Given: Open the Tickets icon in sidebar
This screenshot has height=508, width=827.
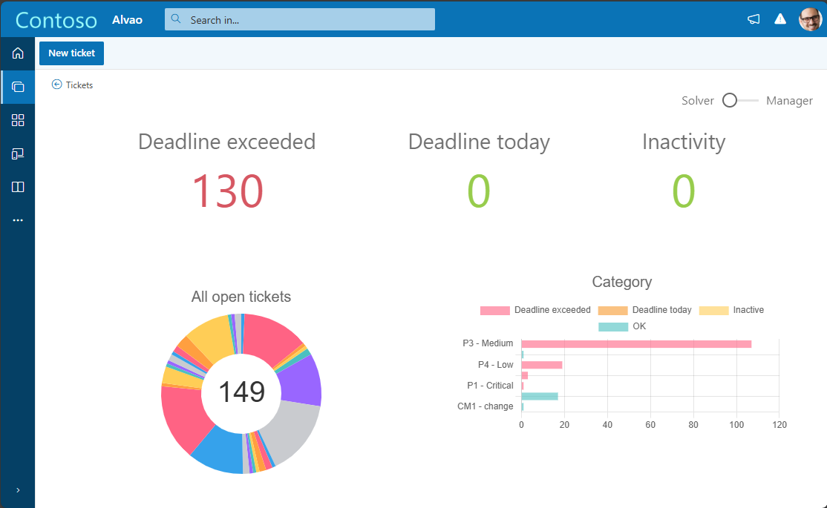Looking at the screenshot, I should [17, 87].
